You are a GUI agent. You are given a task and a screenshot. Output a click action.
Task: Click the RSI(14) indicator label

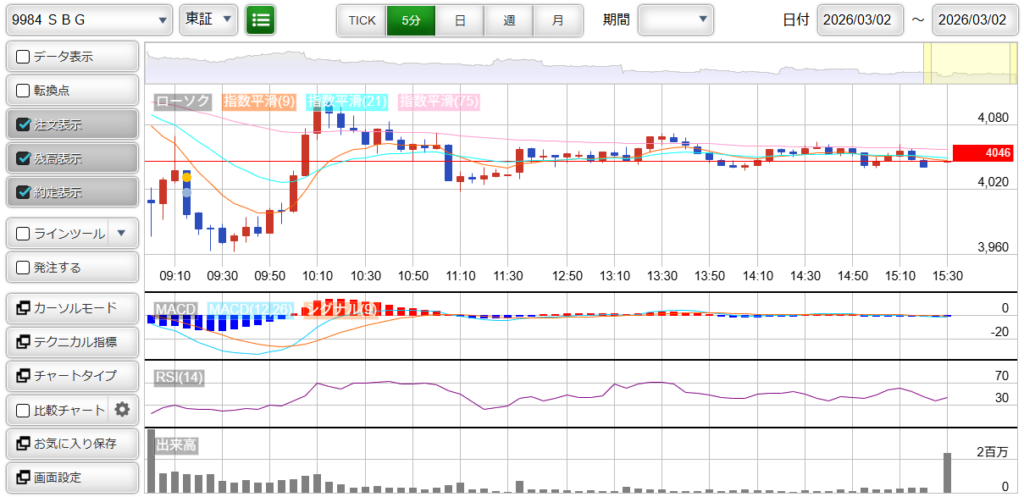pos(179,377)
